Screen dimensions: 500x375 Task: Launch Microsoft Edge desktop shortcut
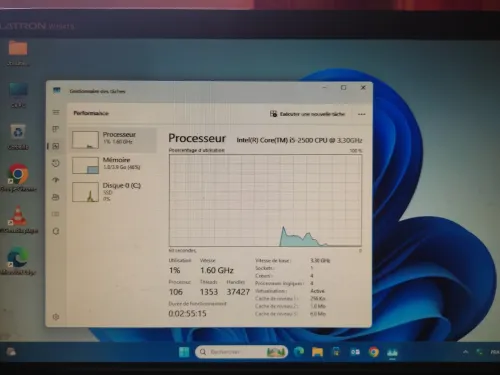(x=18, y=261)
